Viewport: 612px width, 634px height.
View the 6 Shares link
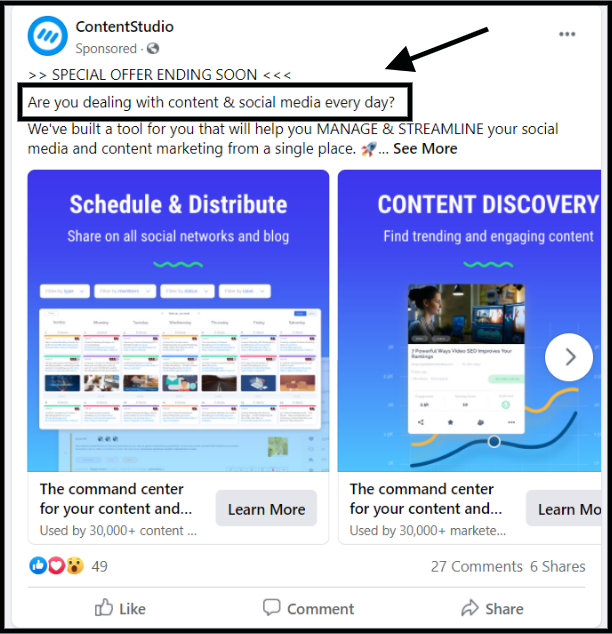click(557, 566)
